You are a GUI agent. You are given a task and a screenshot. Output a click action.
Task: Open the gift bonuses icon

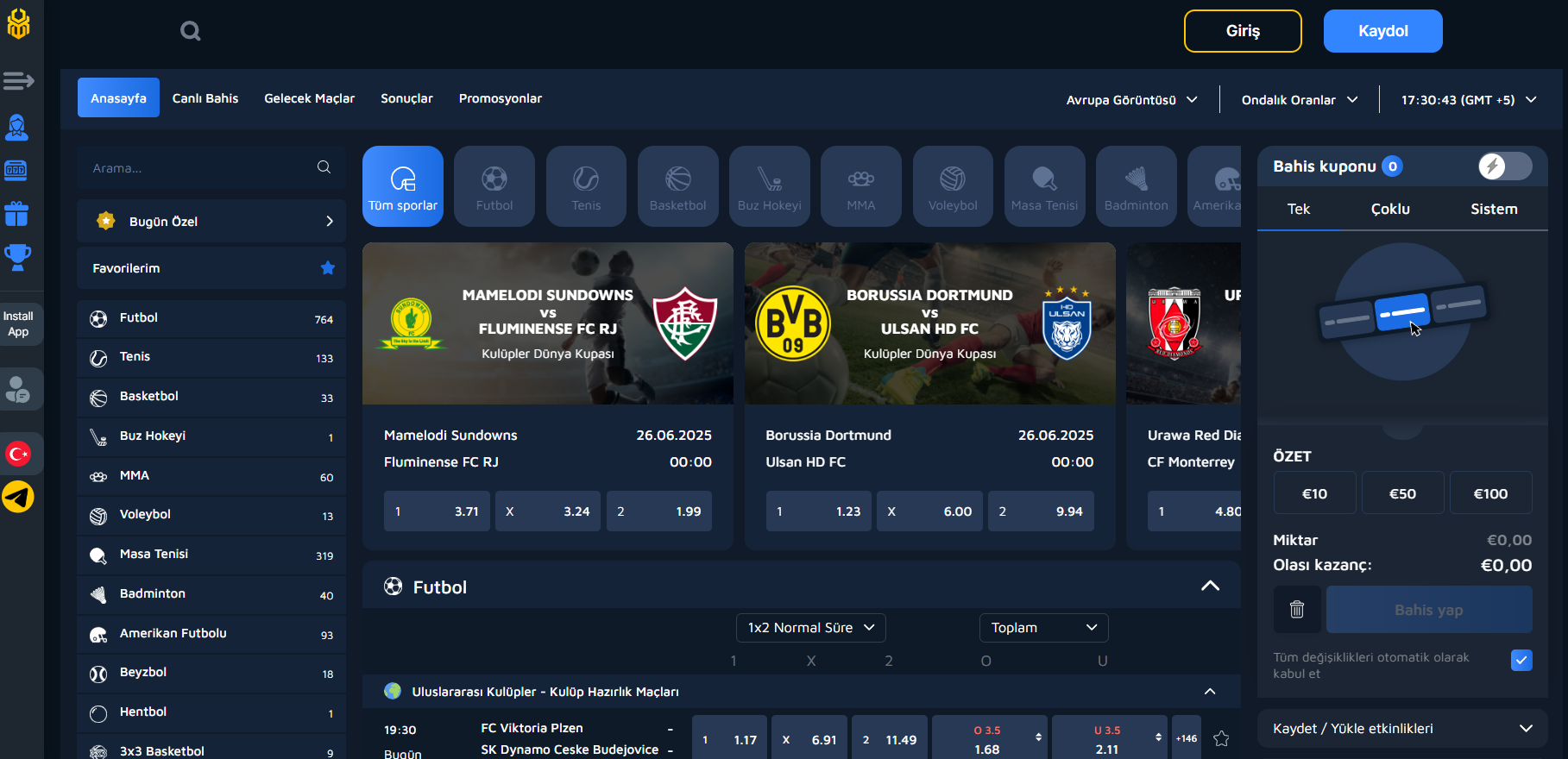16,214
